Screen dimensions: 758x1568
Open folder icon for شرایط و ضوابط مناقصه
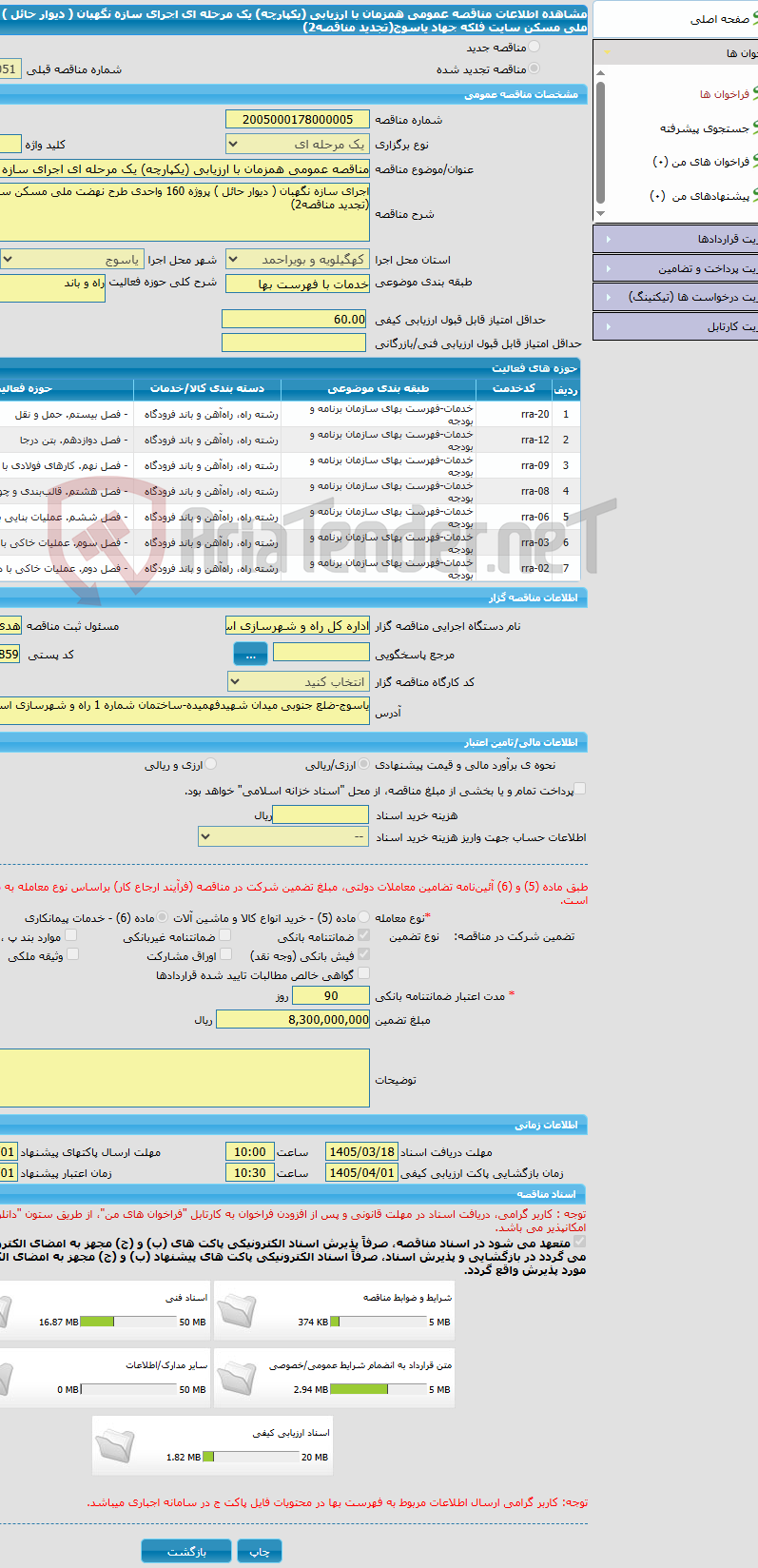[237, 1310]
